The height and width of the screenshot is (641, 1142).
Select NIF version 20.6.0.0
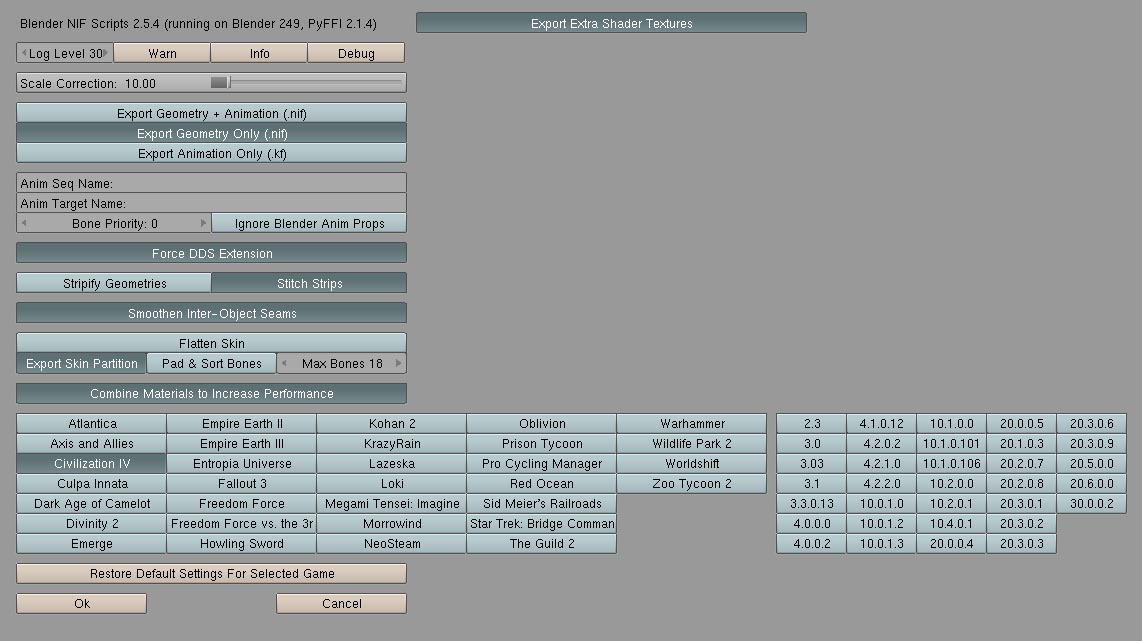click(1091, 484)
